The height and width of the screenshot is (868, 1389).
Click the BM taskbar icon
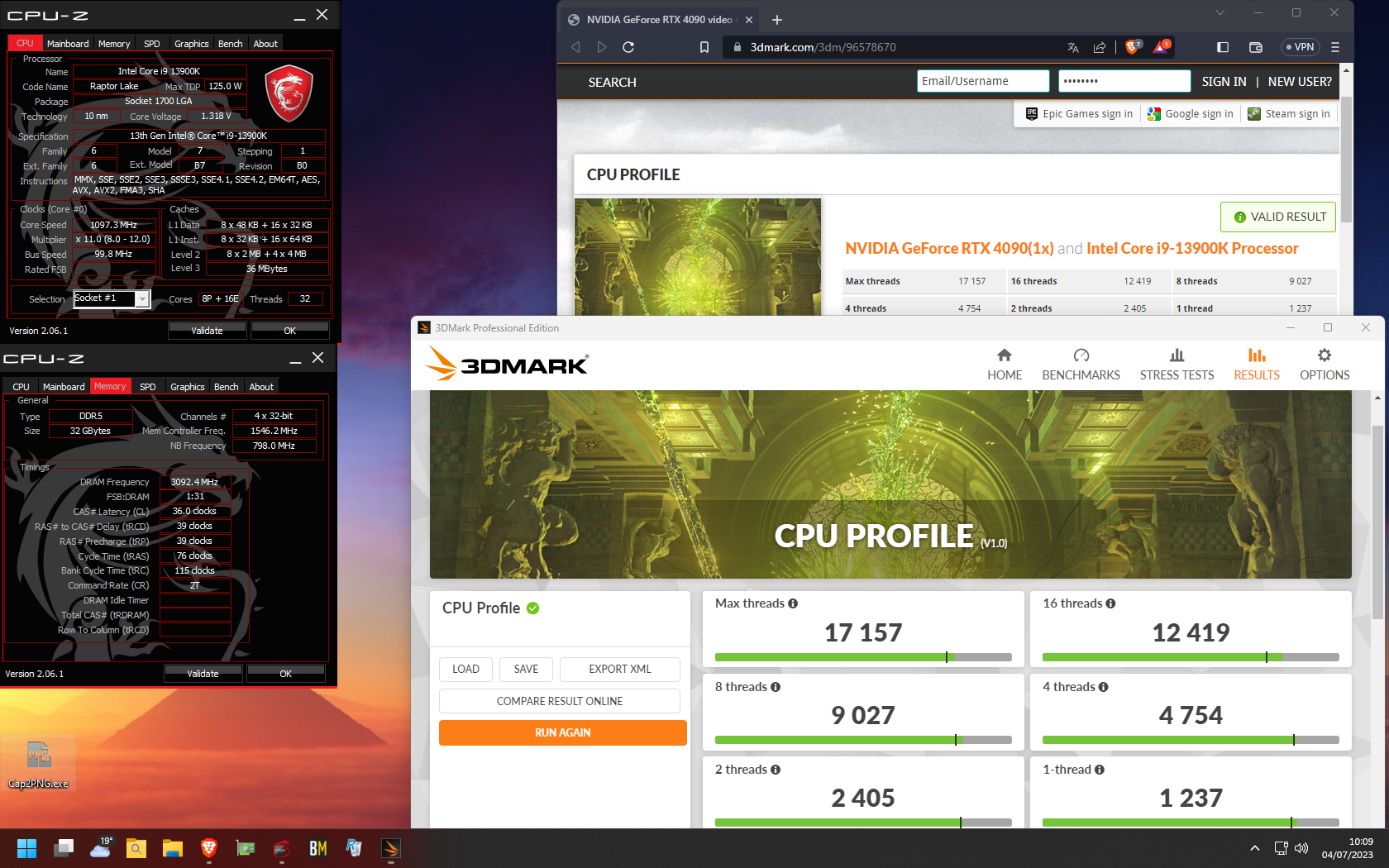point(318,848)
